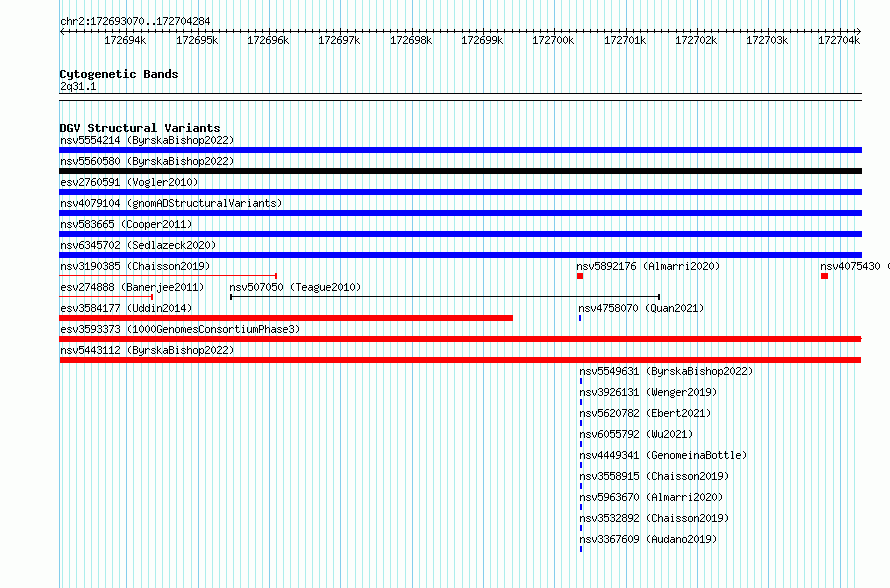This screenshot has height=588, width=890.
Task: Select the red bar under esv3593373
Action: point(460,339)
